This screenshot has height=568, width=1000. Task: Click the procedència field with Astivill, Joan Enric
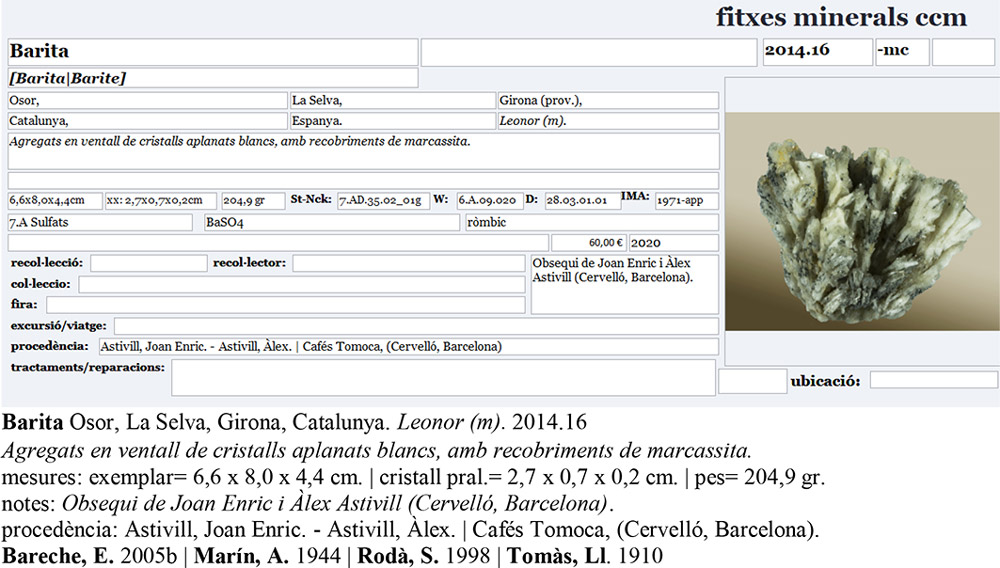coord(409,347)
